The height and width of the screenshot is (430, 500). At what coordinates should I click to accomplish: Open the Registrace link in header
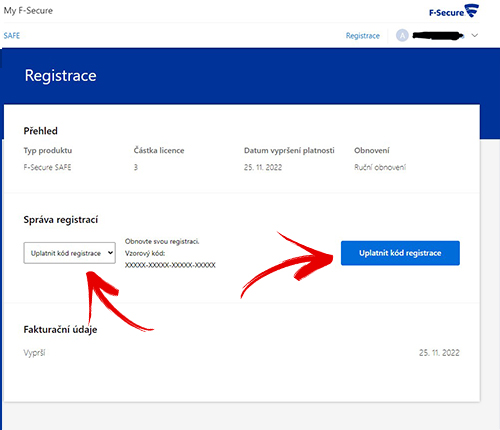[363, 36]
